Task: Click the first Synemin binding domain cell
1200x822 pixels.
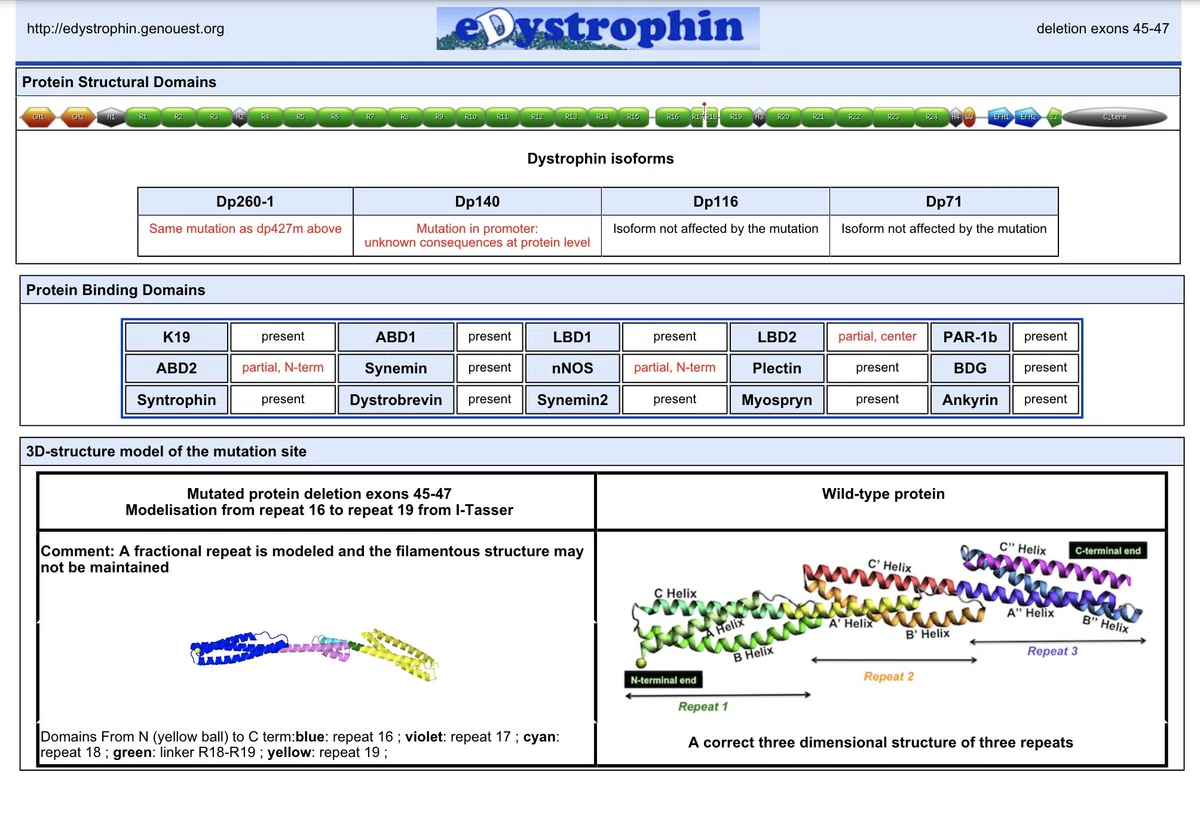Action: click(395, 368)
